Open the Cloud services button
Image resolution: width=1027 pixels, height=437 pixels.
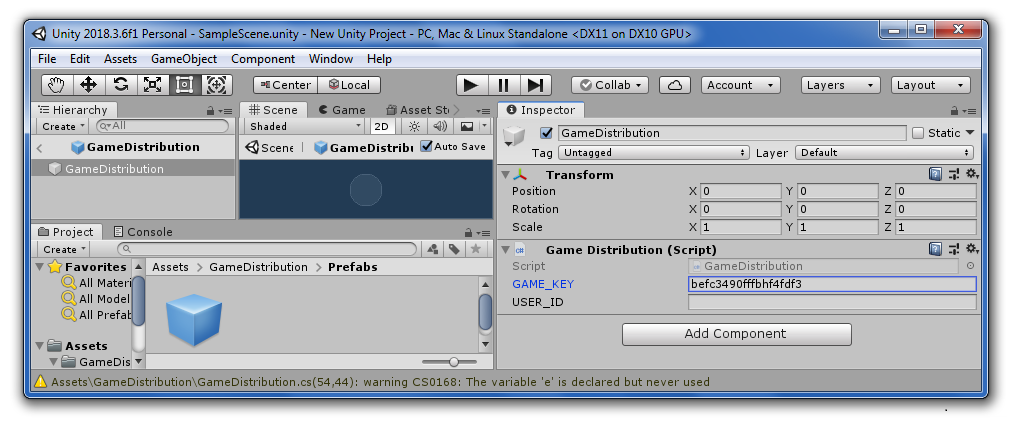click(675, 85)
